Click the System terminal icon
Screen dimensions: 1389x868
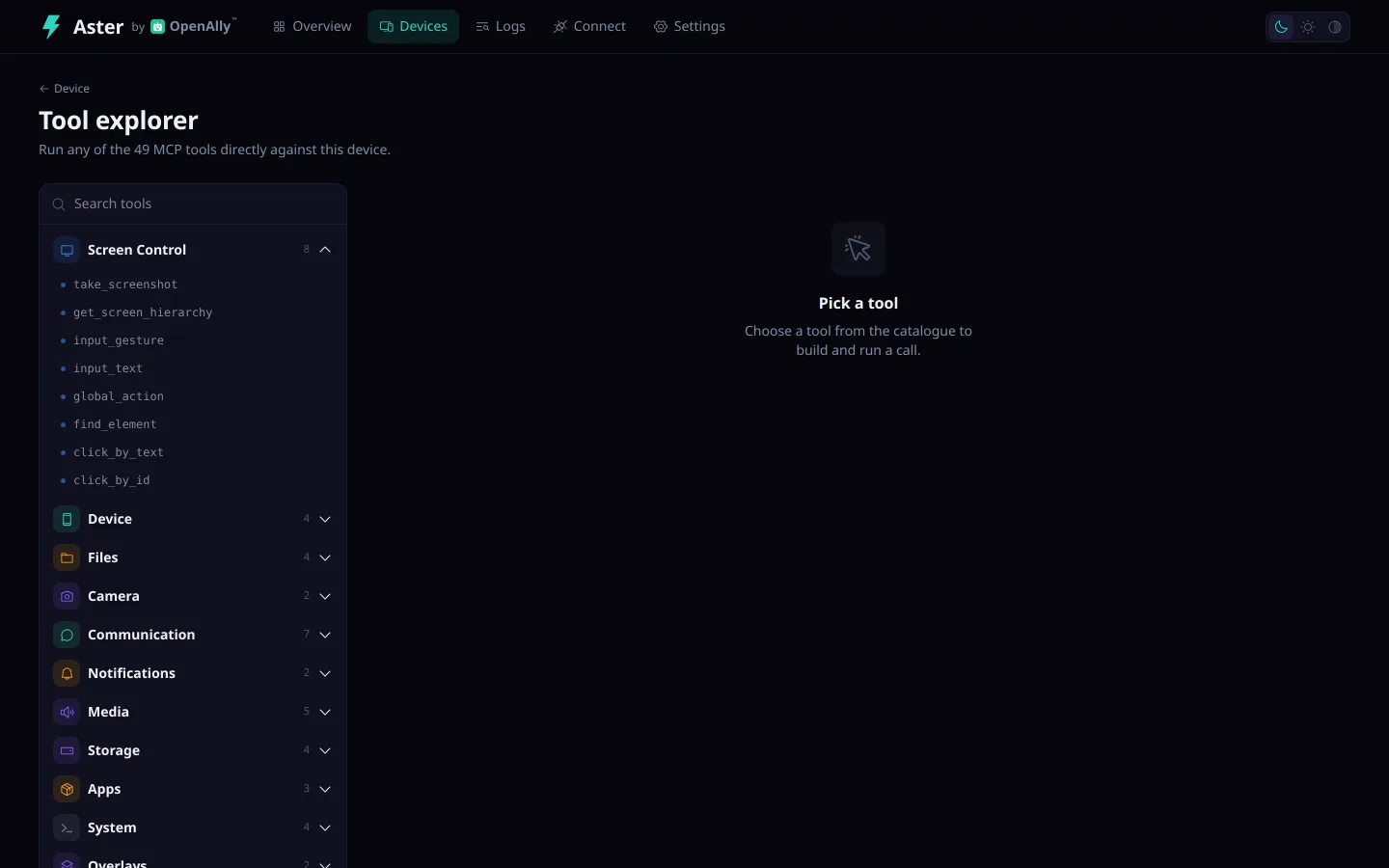67,827
